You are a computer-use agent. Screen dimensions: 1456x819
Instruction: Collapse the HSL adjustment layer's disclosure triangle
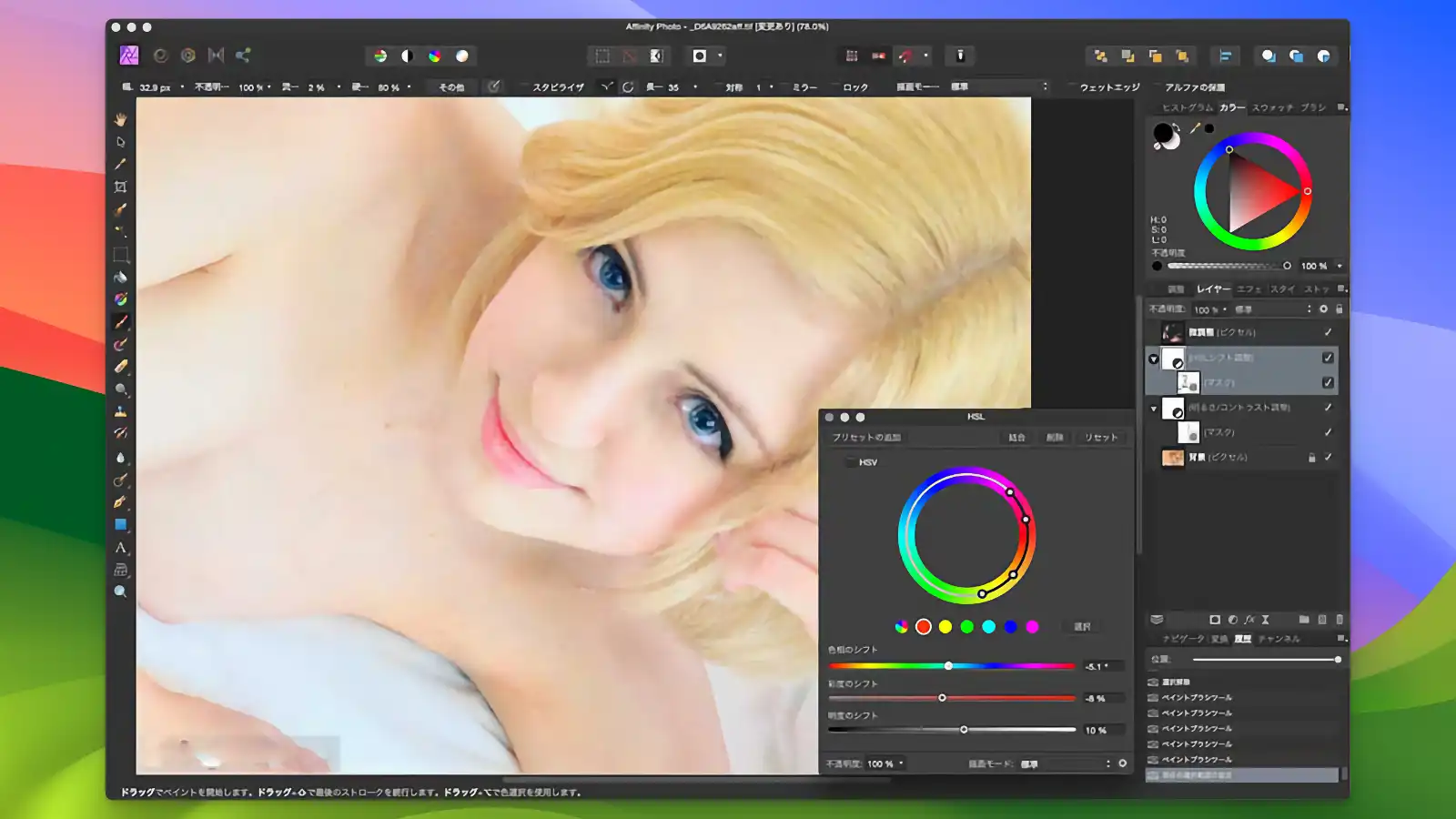point(1152,358)
